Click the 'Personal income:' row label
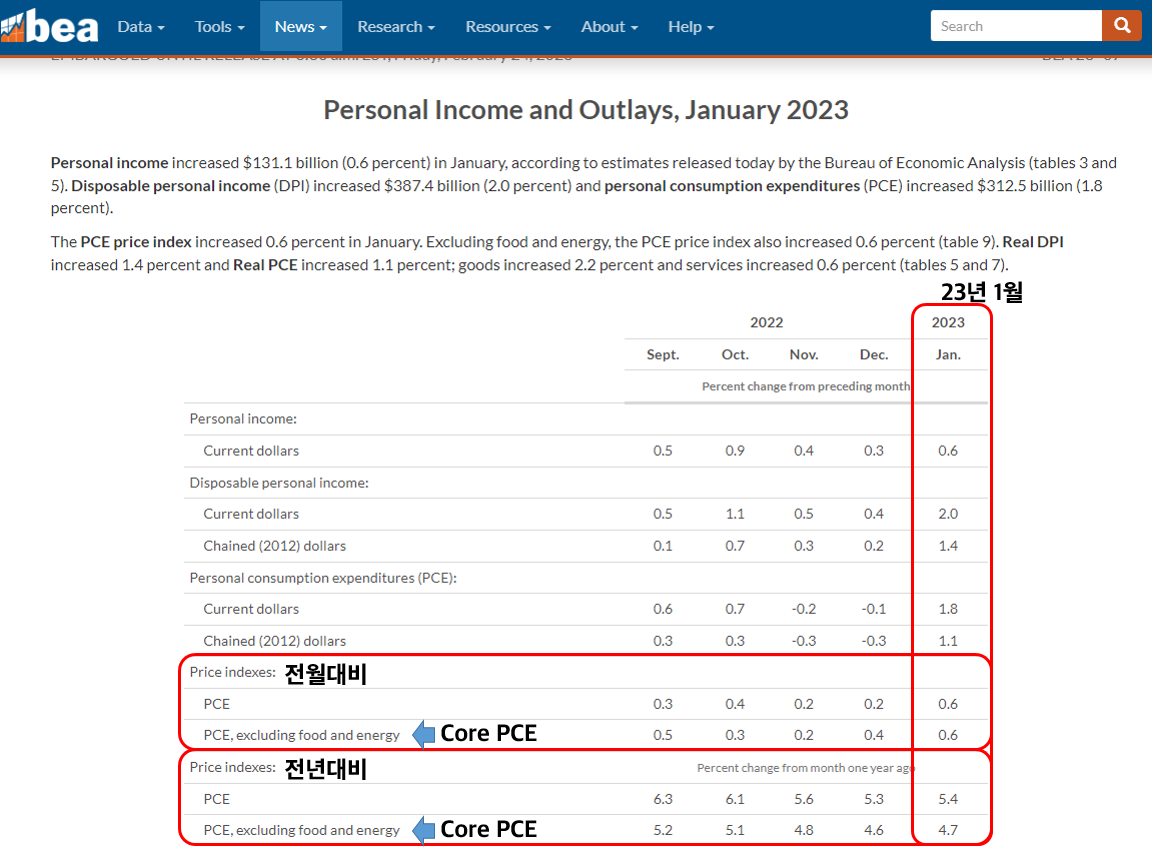 coord(243,419)
